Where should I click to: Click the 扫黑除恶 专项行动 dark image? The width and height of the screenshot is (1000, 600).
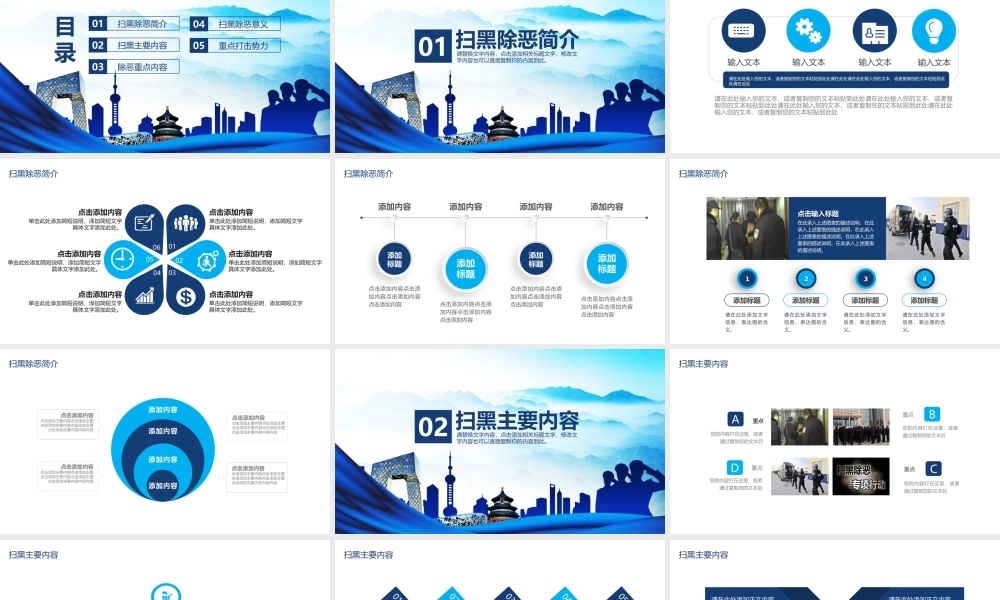pos(861,476)
